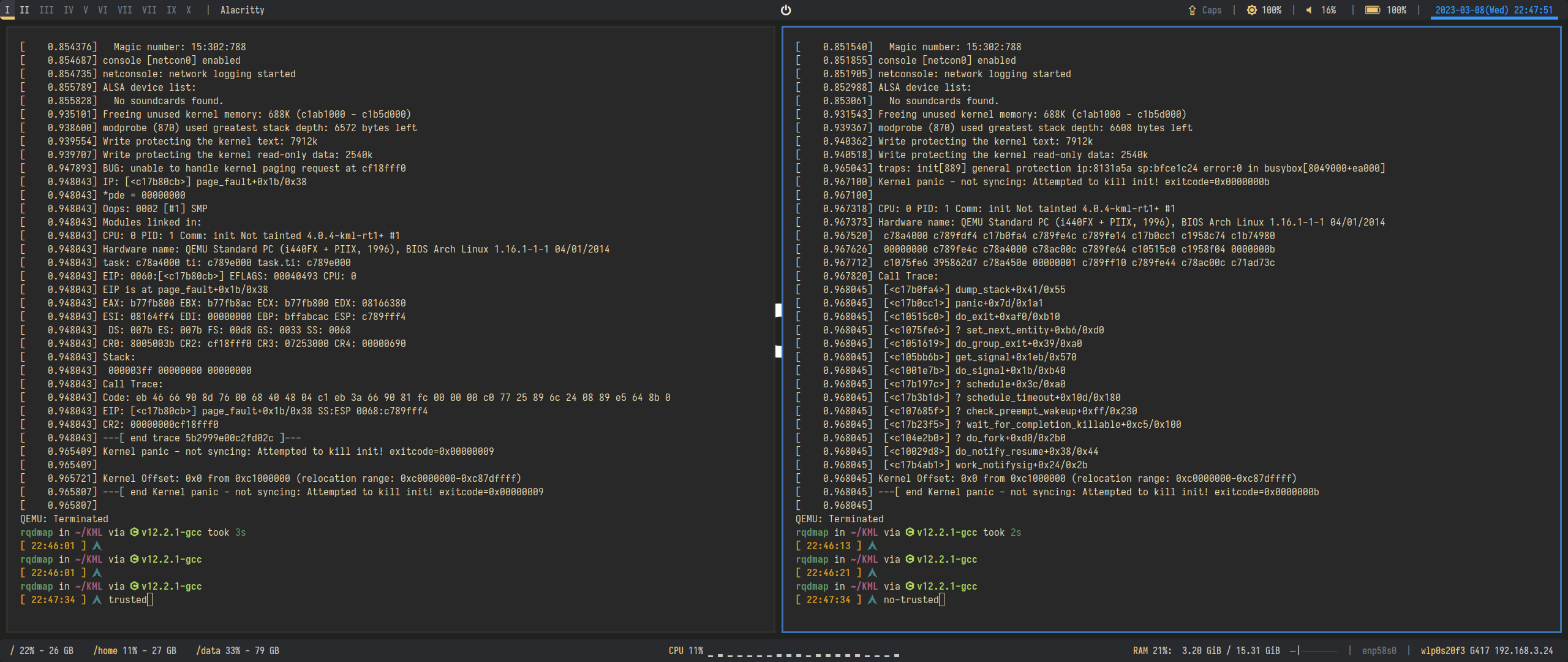Click 'bytes left' modprobe line in right terminal
This screenshot has height=662, width=1568.
[x=994, y=127]
